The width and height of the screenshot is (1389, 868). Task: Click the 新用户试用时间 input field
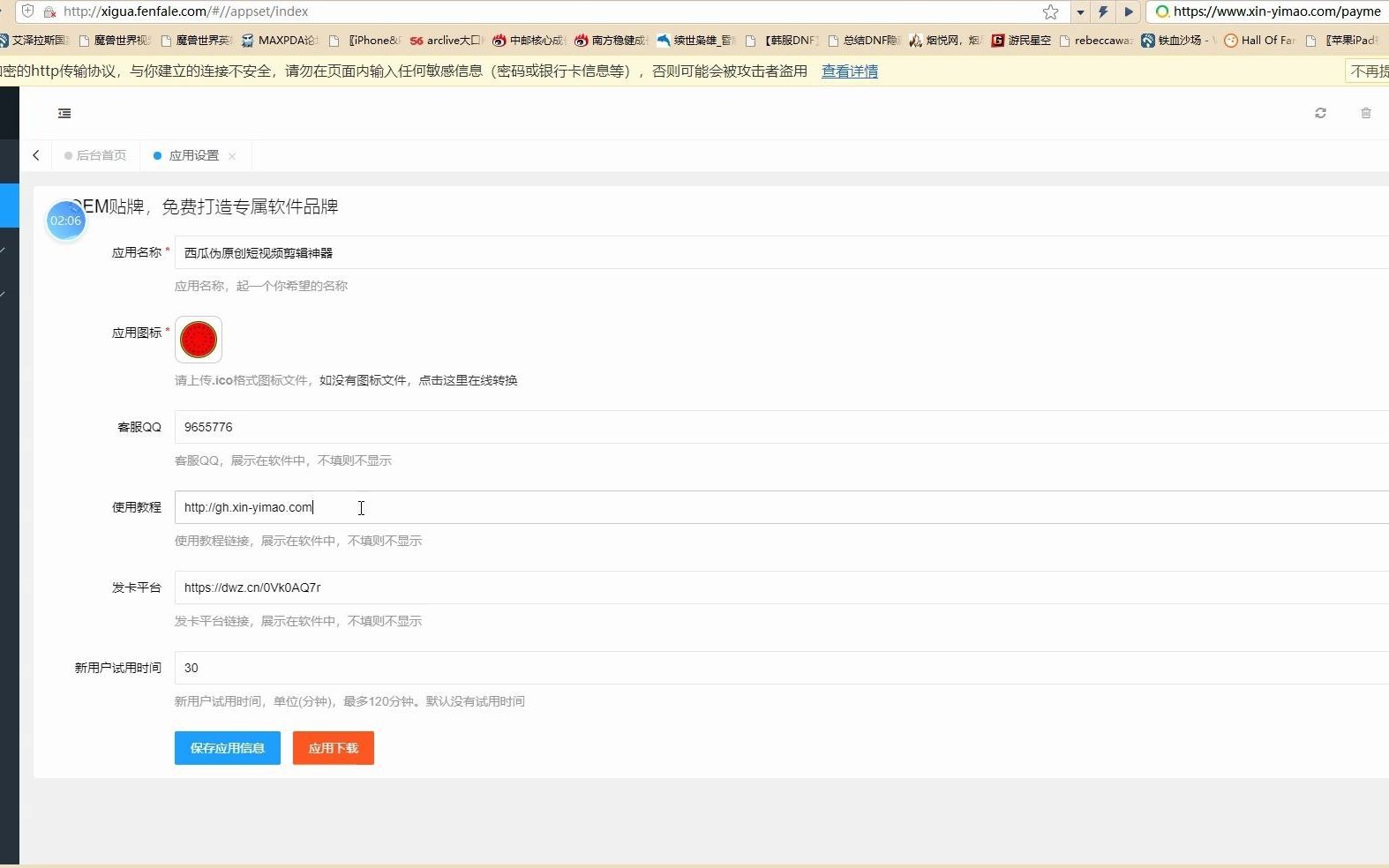click(782, 668)
